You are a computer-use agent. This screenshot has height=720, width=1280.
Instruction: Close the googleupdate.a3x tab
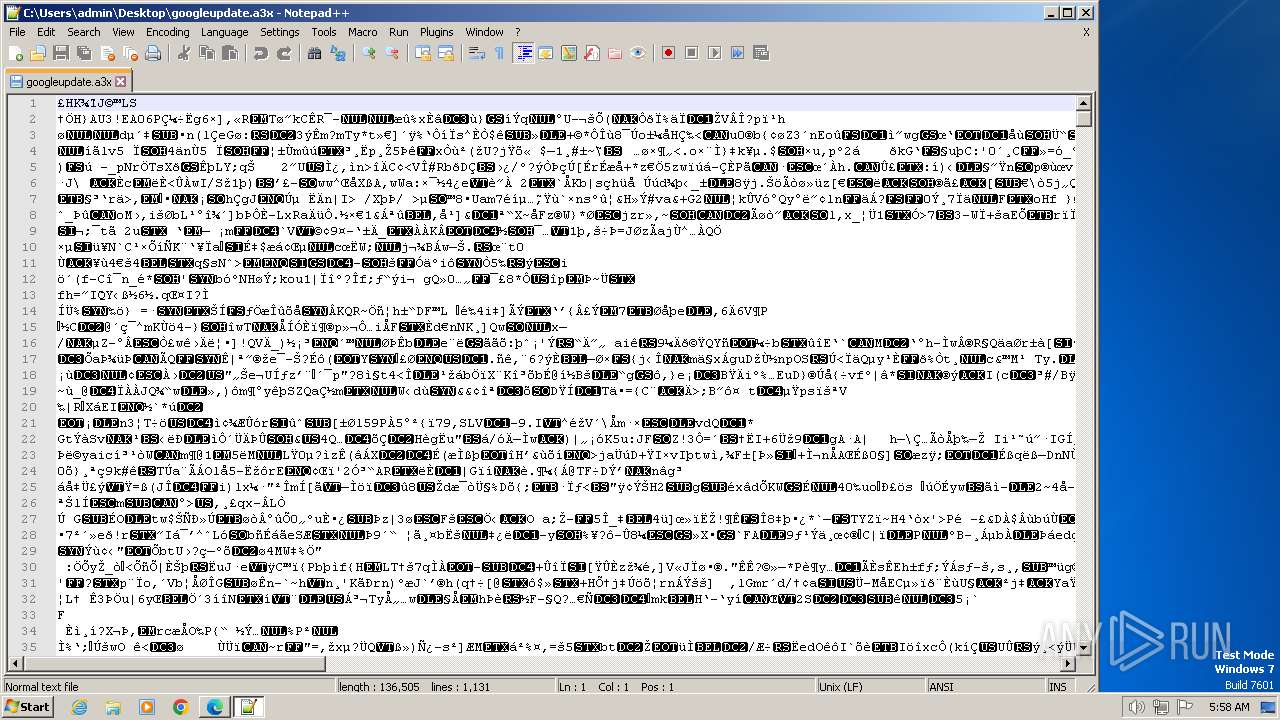pos(121,82)
